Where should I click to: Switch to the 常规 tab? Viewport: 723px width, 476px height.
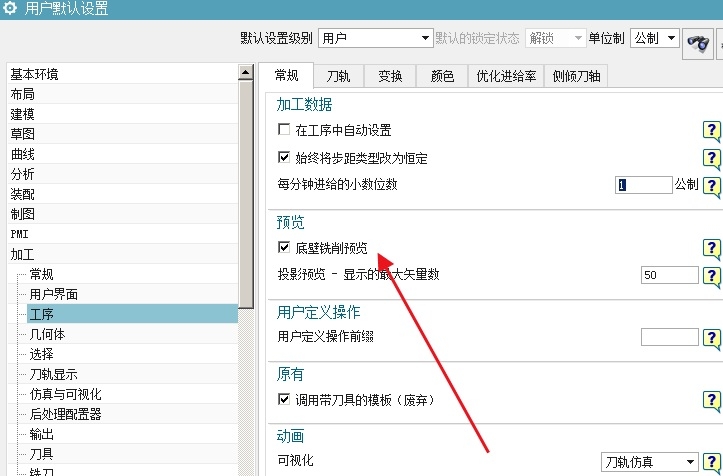coord(286,75)
